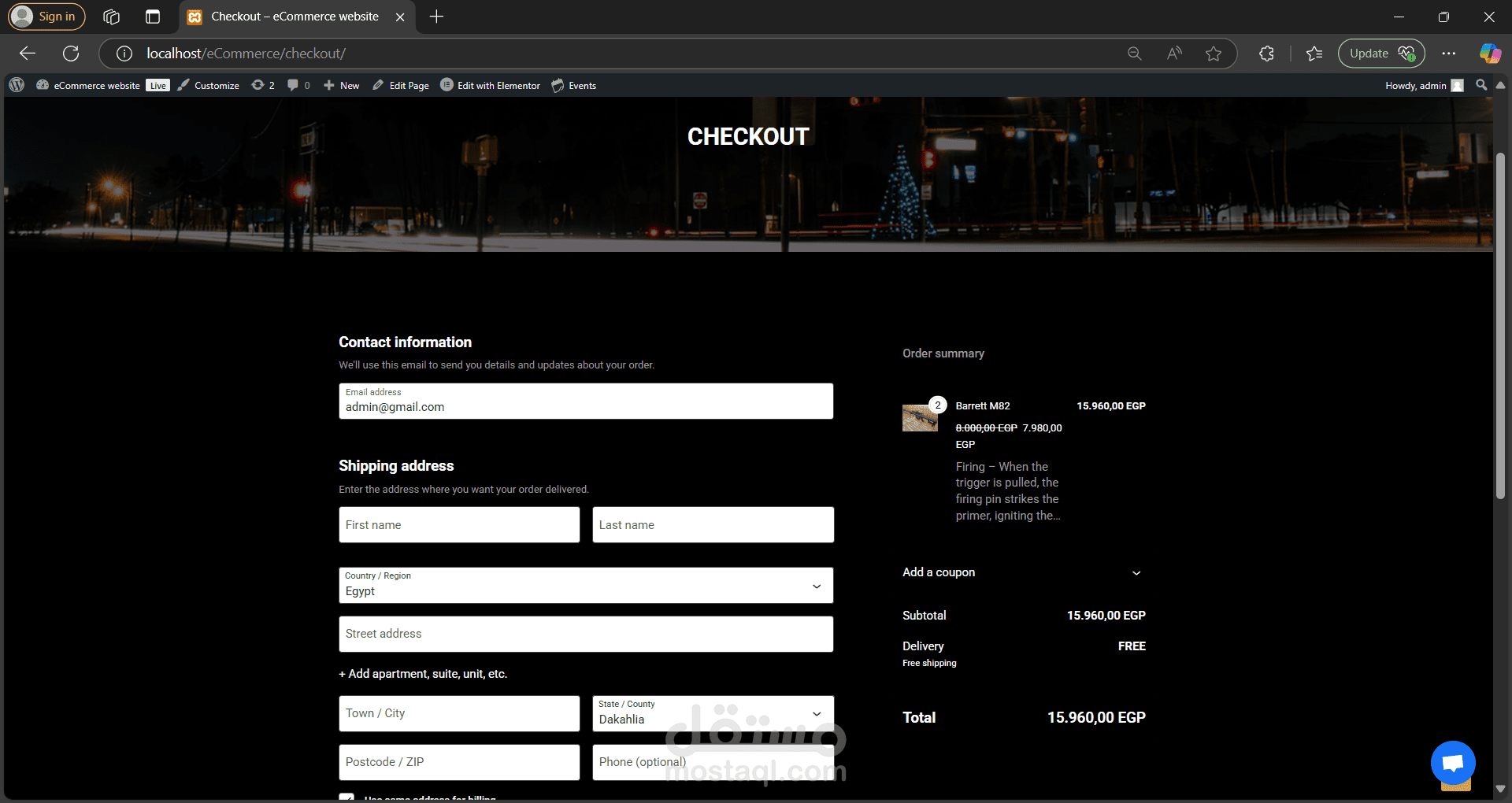1512x803 pixels.
Task: Open tab actions menu icon
Action: tap(153, 17)
